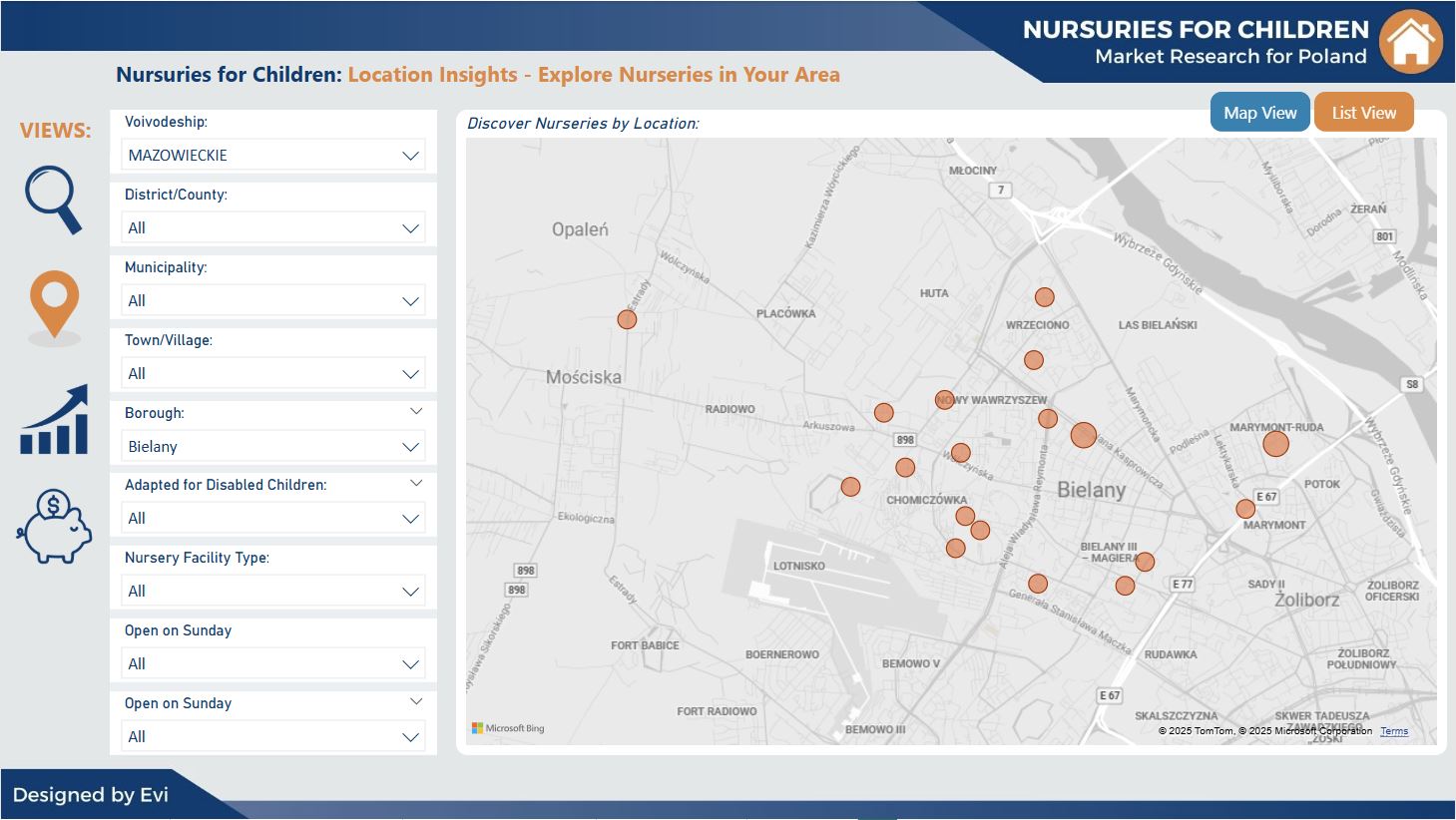Collapse the Adapted for Disabled Children header chevron
Viewport: 1456px width, 820px height.
pos(416,483)
